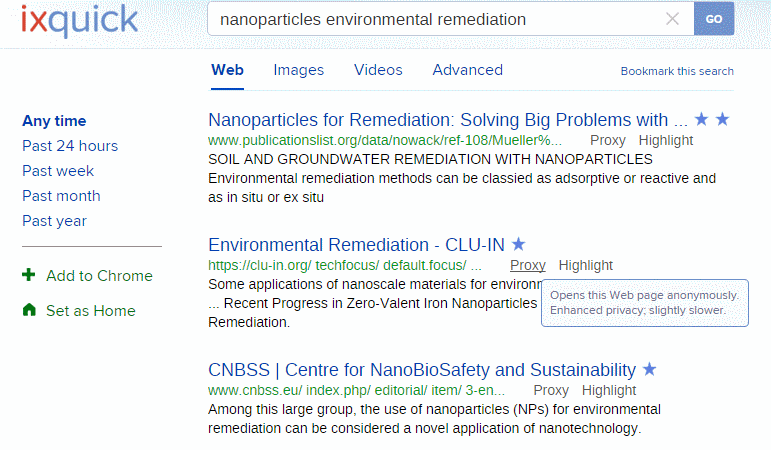Switch to the Images tab
Viewport: 771px width, 450px height.
coord(298,70)
